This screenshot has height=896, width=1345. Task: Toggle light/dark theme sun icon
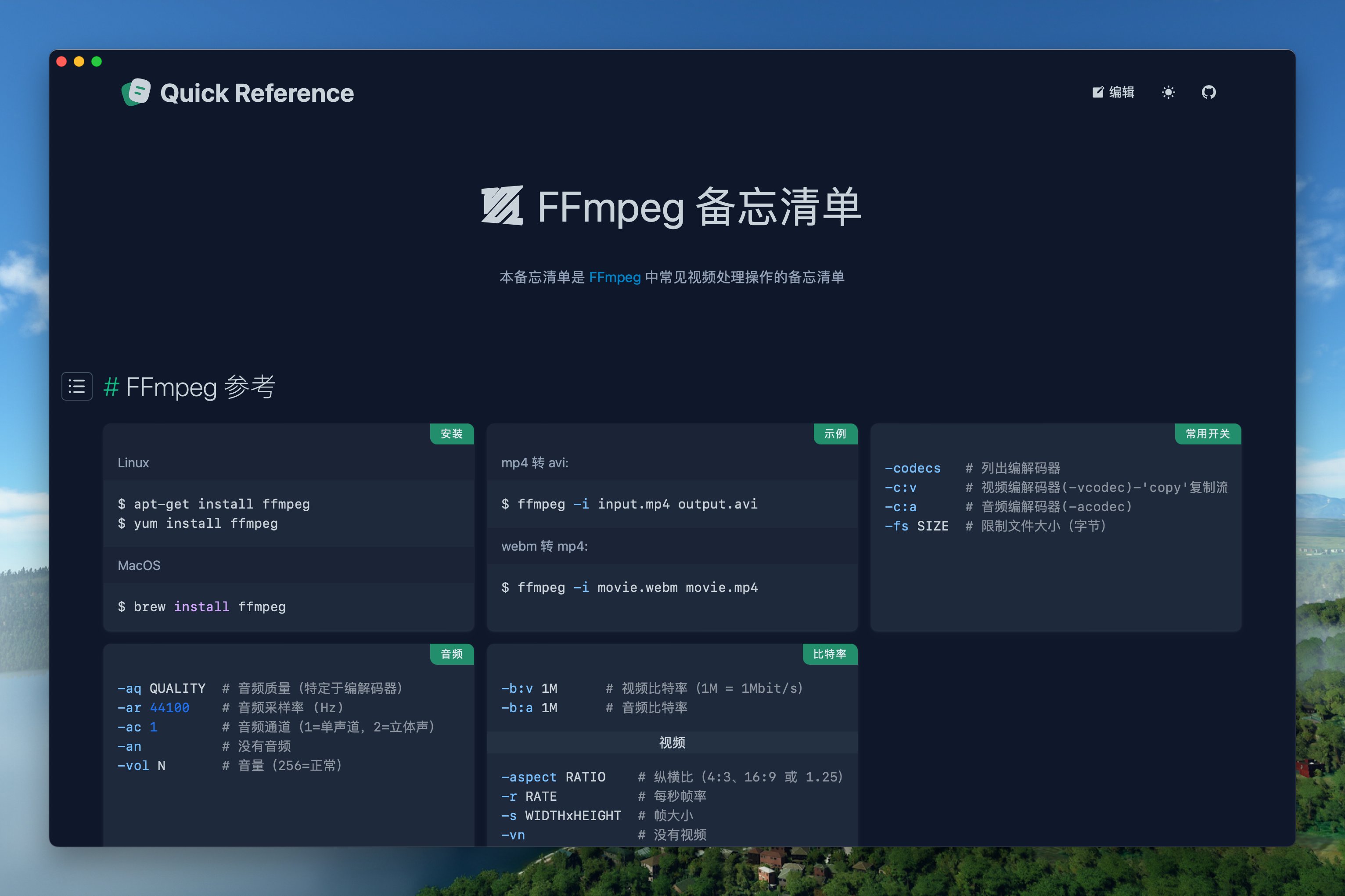point(1168,92)
